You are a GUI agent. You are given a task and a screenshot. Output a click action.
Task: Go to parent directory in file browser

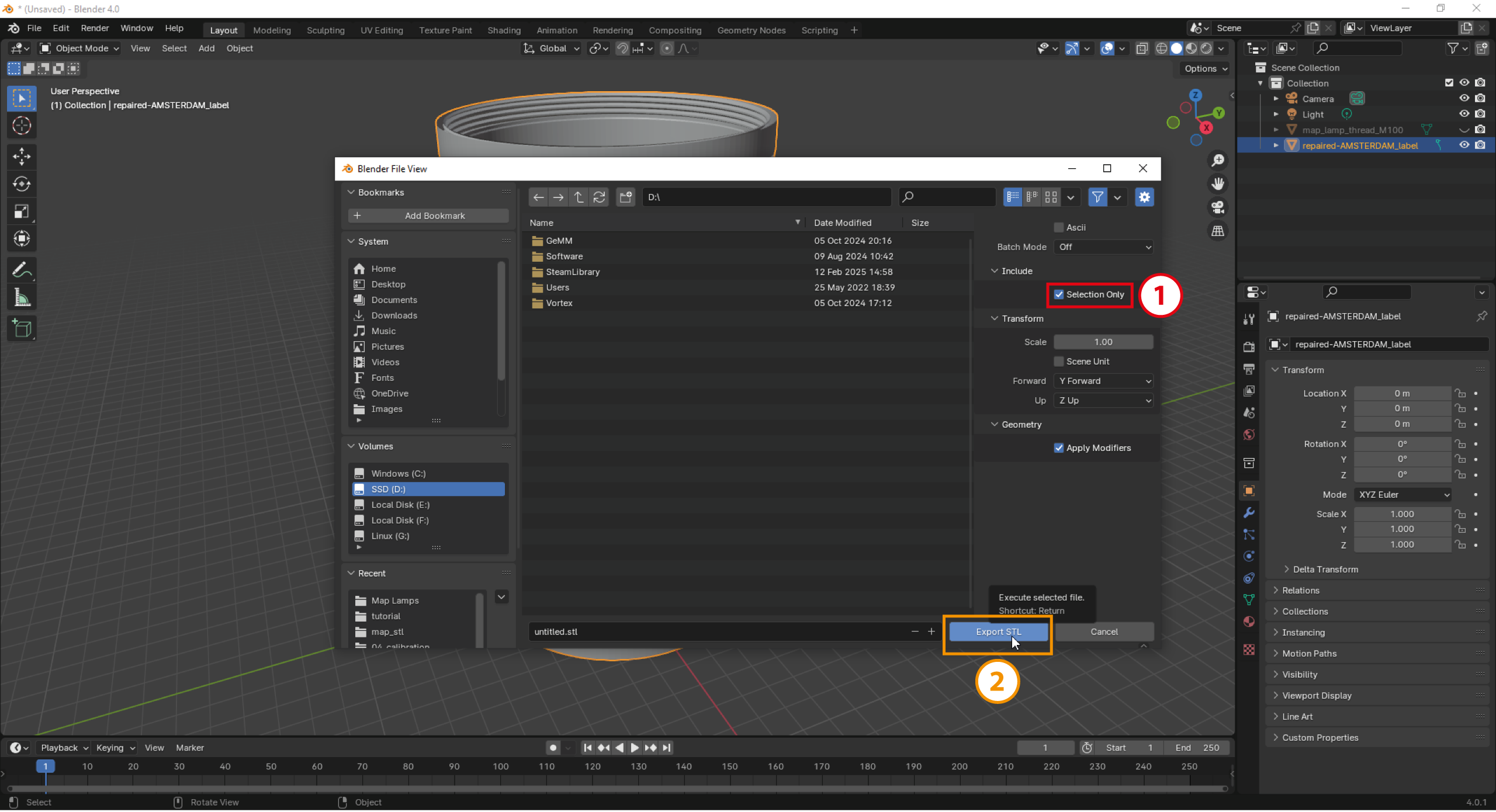579,197
